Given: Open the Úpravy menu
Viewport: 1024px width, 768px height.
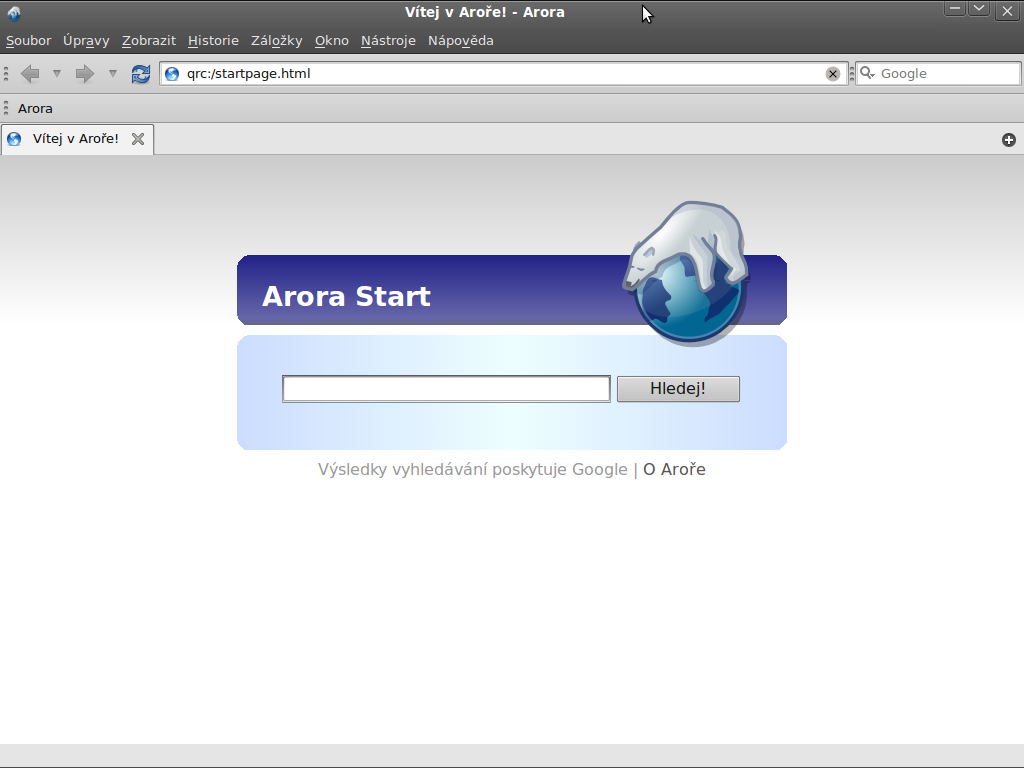Looking at the screenshot, I should click(x=86, y=40).
